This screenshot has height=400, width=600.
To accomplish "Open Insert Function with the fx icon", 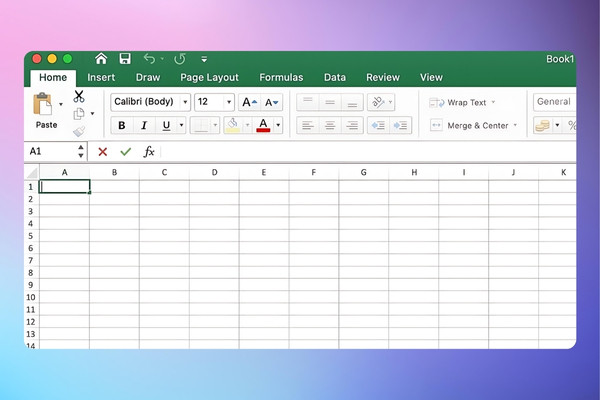I will pos(149,152).
